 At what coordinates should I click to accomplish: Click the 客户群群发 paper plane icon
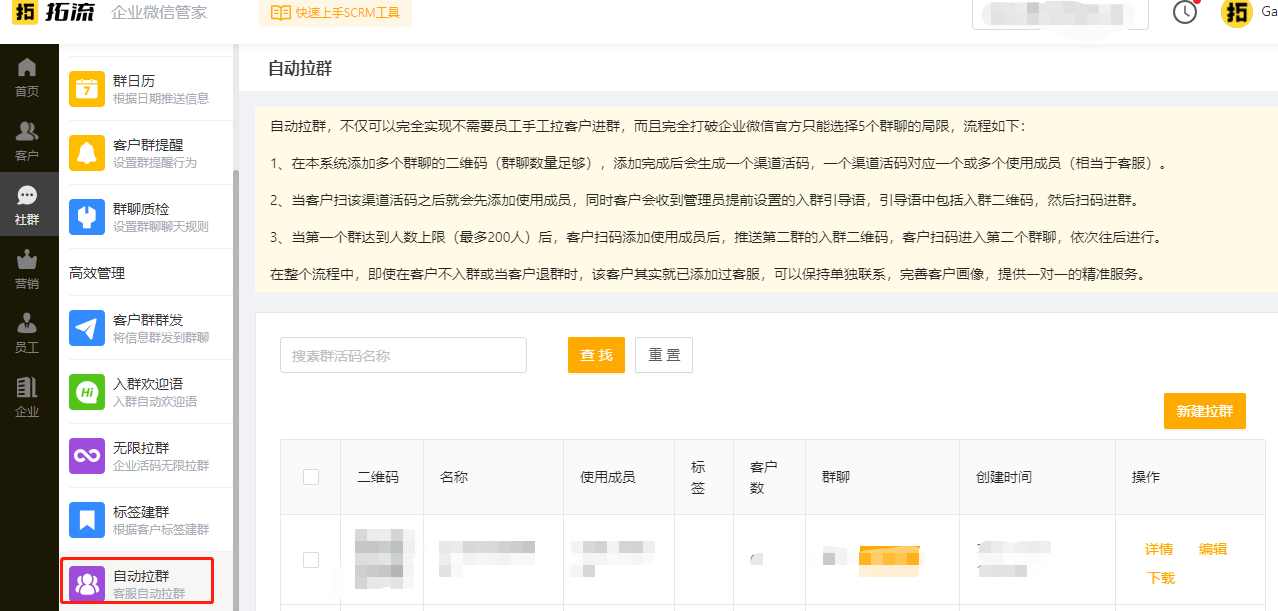[87, 328]
